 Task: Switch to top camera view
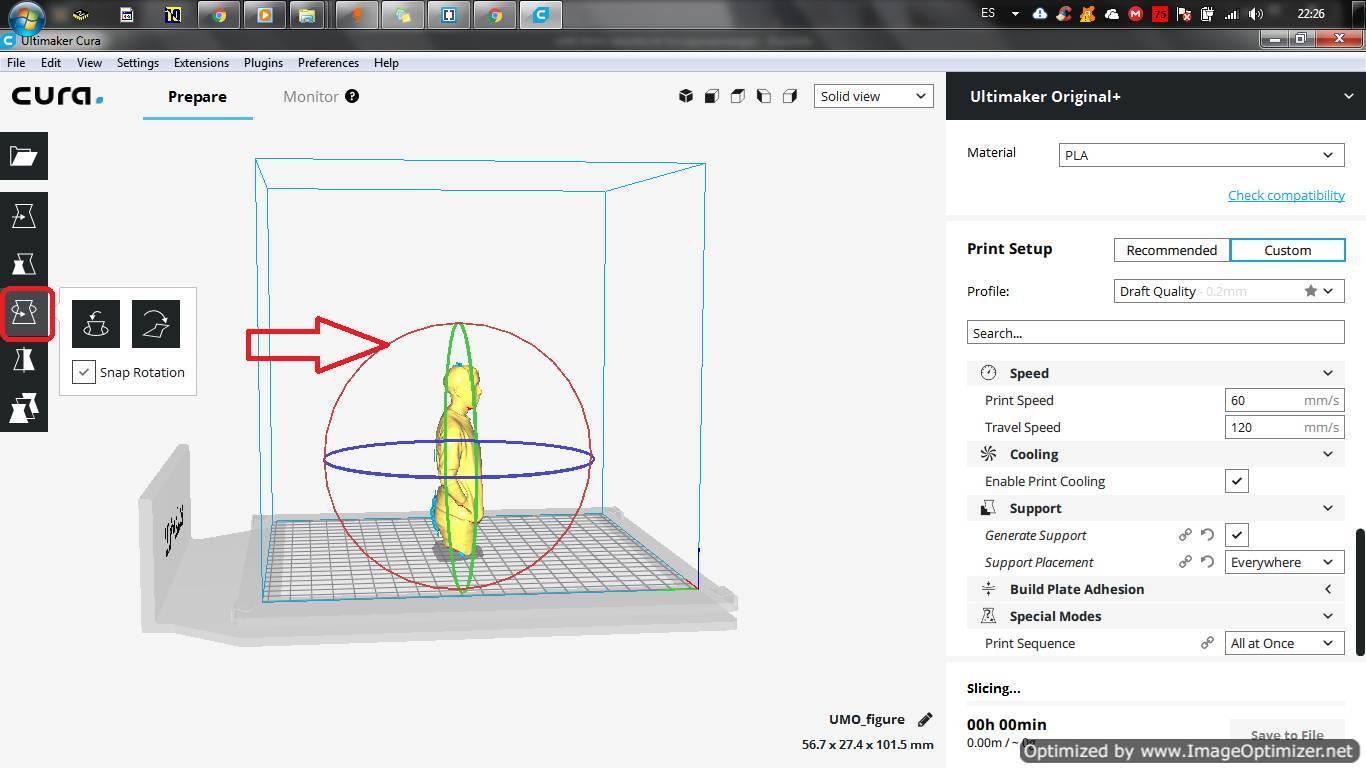click(738, 96)
